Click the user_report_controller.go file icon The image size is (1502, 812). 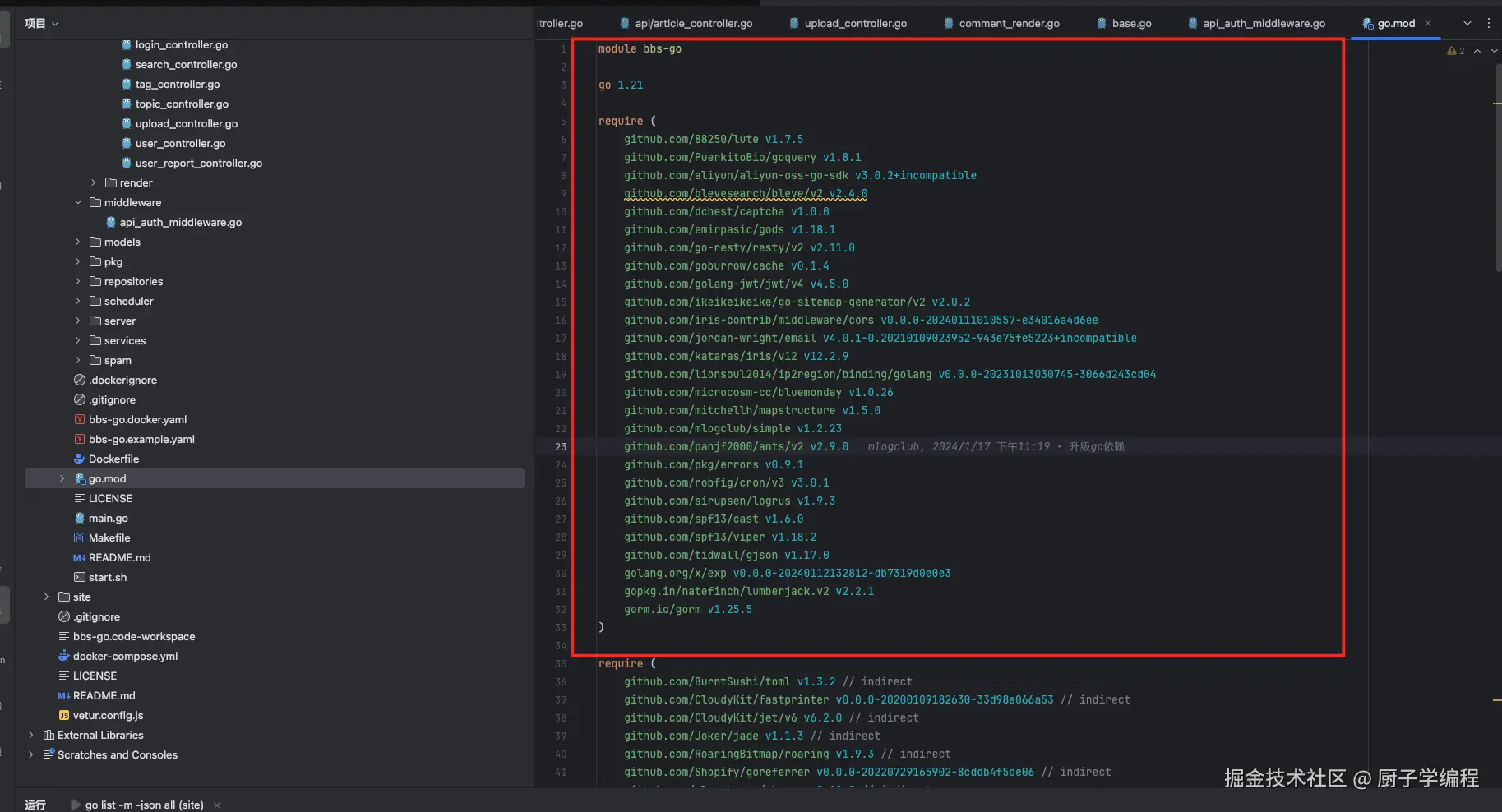click(x=127, y=163)
